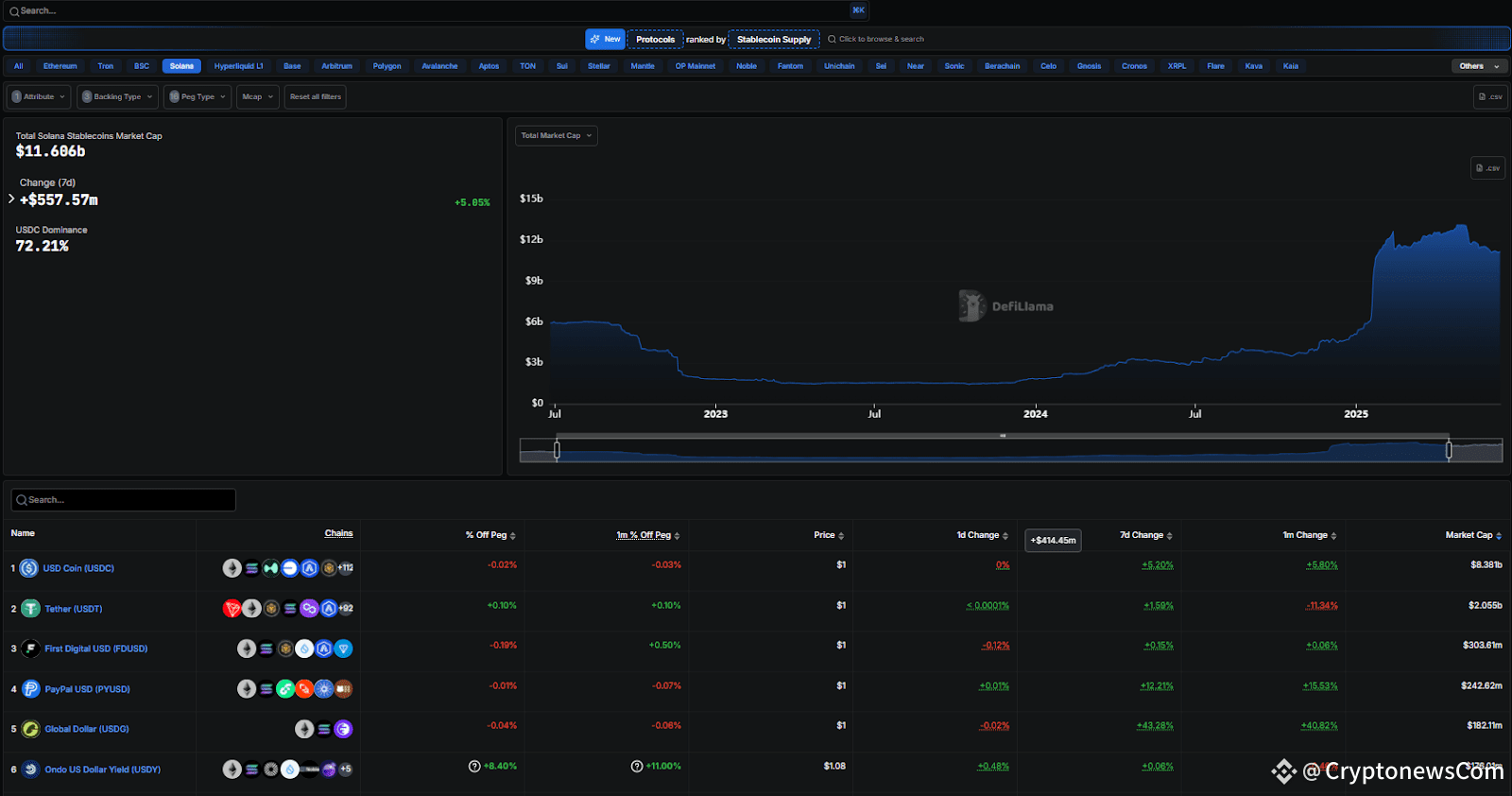This screenshot has width=1512, height=796.
Task: Click the Ondo US Dollar Yield logo
Action: (x=31, y=770)
